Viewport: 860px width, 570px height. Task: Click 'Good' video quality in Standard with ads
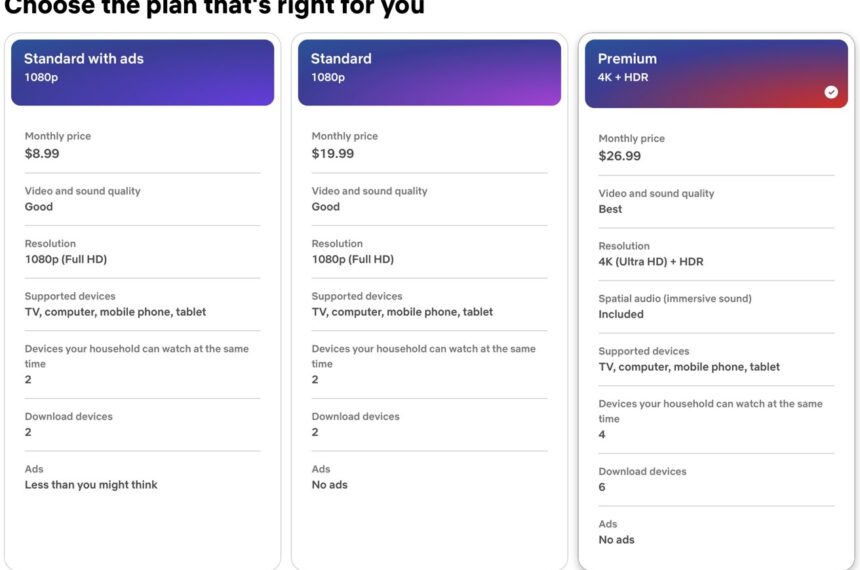click(x=39, y=207)
